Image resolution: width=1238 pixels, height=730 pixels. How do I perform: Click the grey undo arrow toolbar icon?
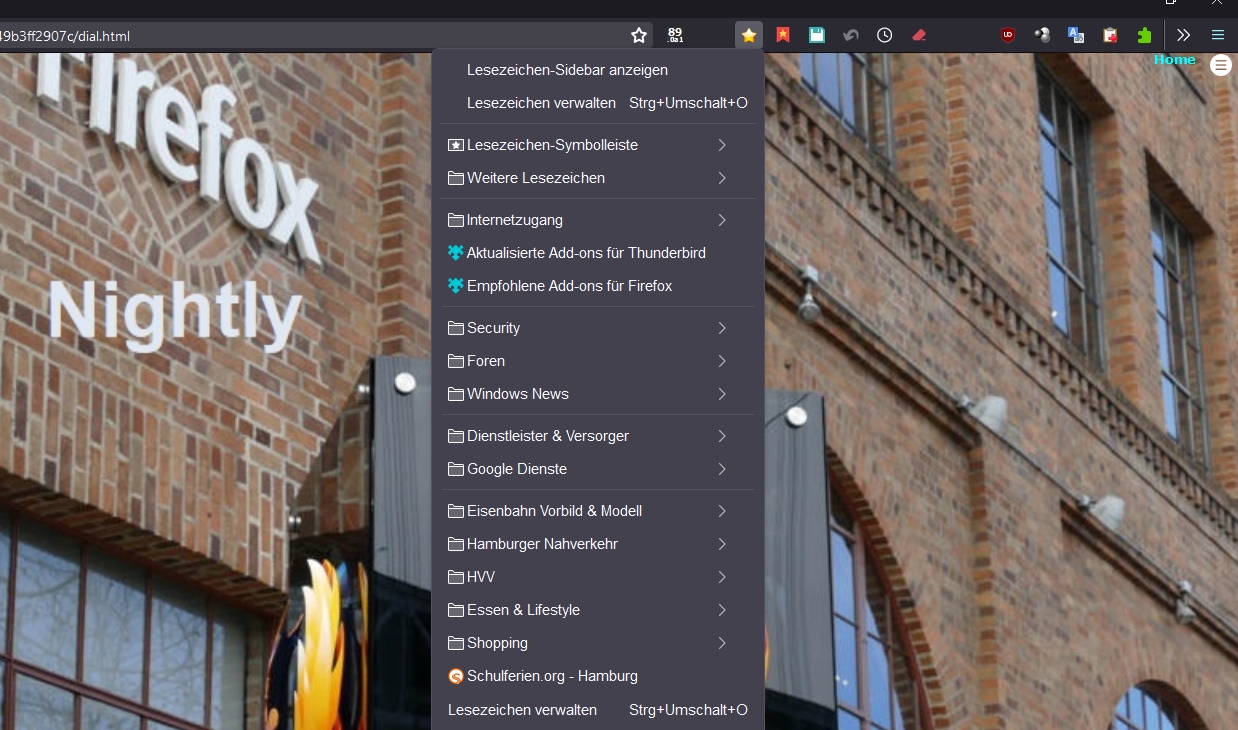point(851,36)
